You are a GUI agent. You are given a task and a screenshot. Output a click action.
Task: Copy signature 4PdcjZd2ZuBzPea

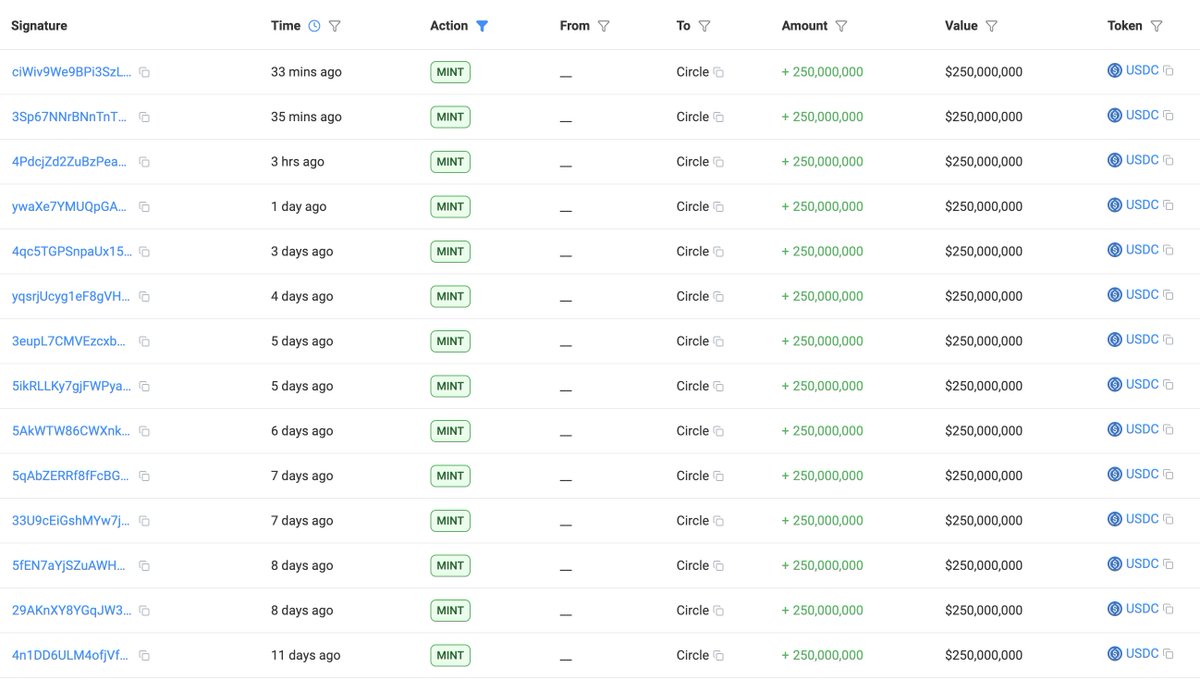coord(144,162)
